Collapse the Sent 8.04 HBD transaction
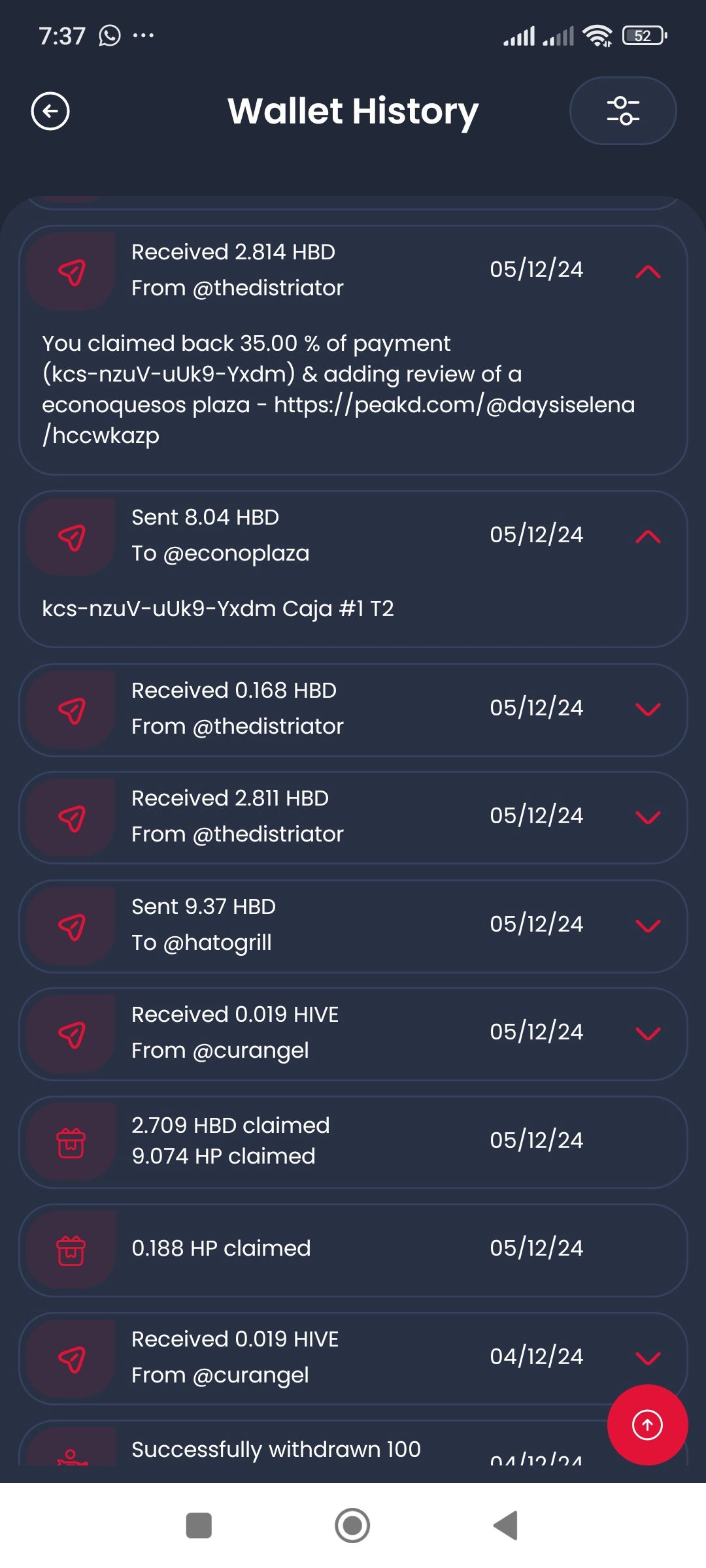Image resolution: width=706 pixels, height=1568 pixels. tap(648, 536)
